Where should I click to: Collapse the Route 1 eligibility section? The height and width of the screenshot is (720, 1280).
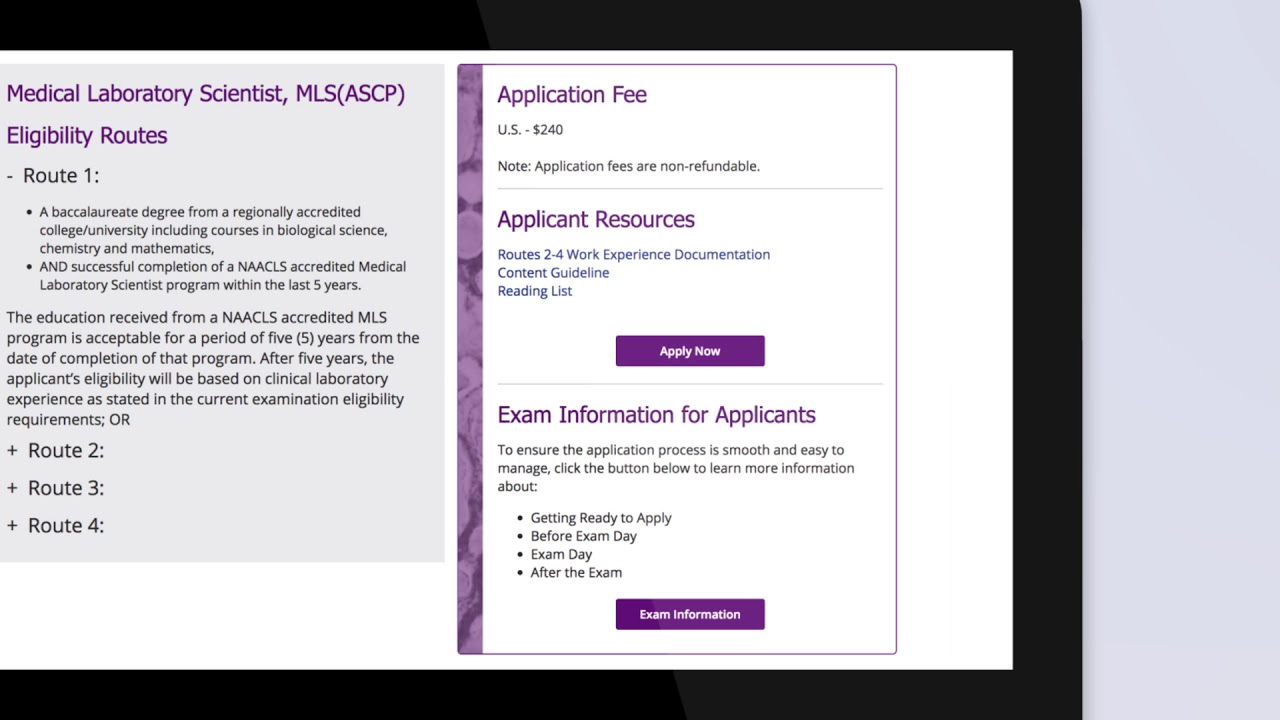coord(53,176)
